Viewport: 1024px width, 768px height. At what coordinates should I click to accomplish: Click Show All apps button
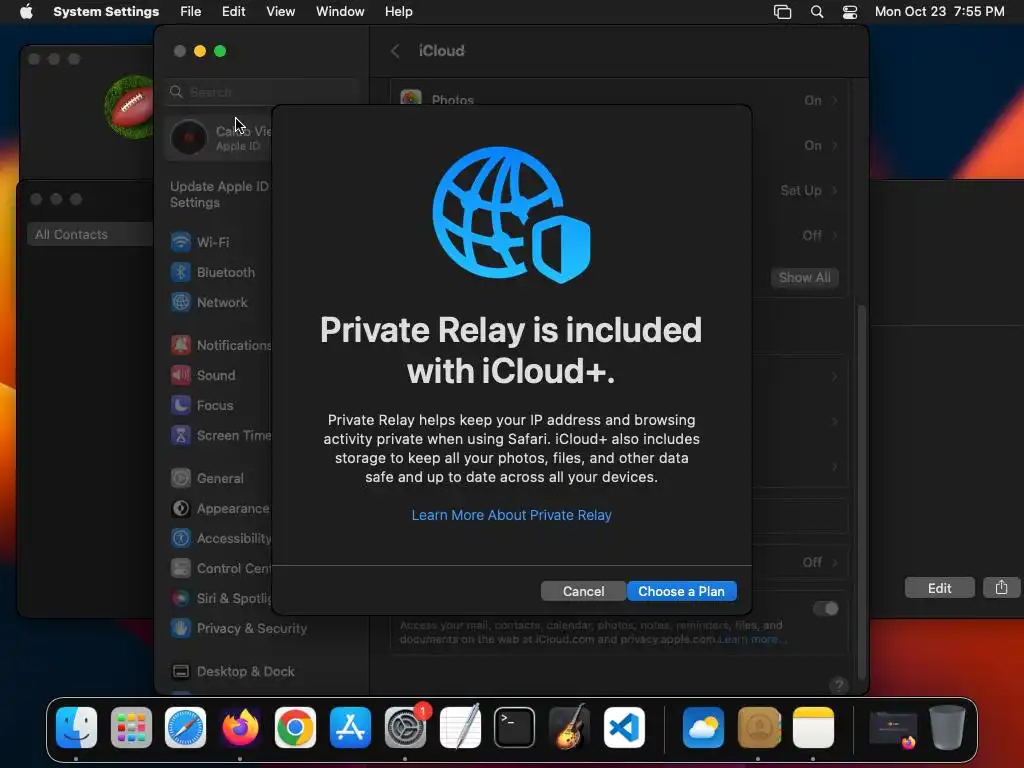coord(805,278)
